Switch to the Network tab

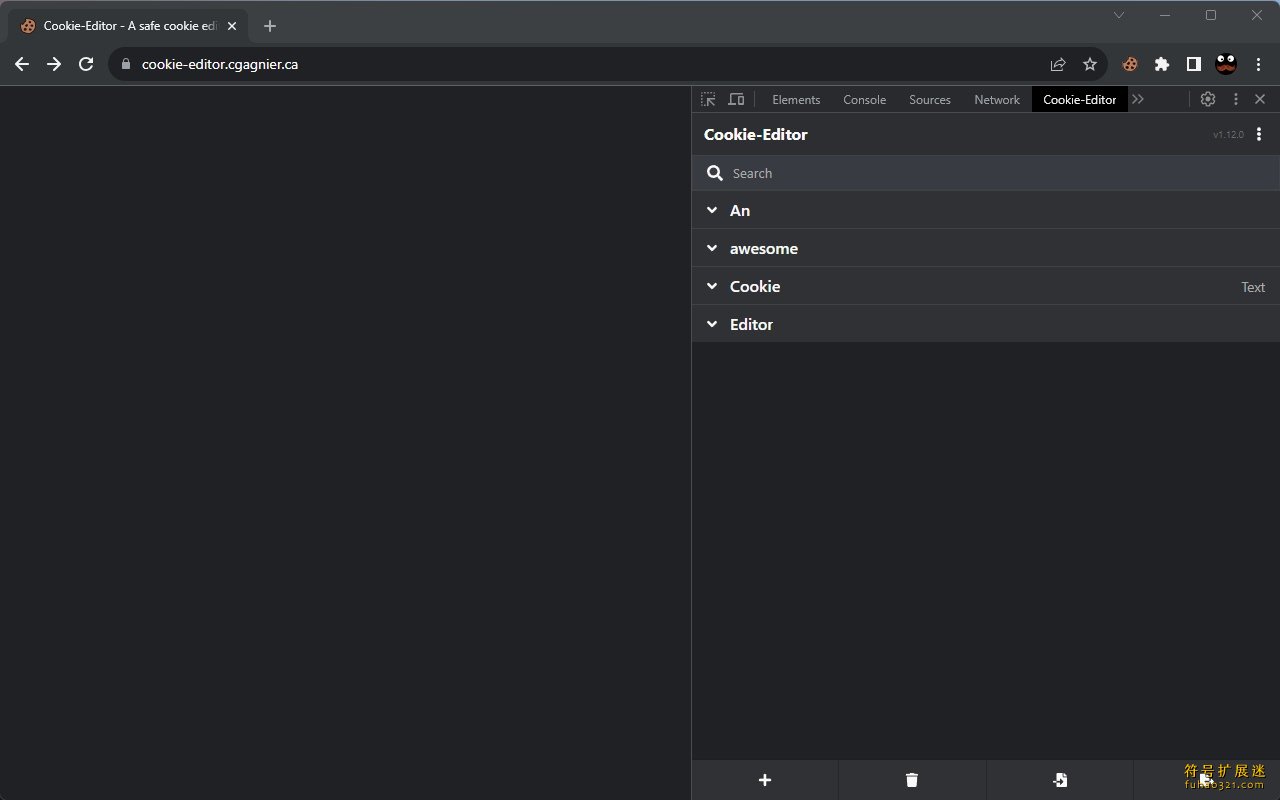pyautogui.click(x=997, y=99)
